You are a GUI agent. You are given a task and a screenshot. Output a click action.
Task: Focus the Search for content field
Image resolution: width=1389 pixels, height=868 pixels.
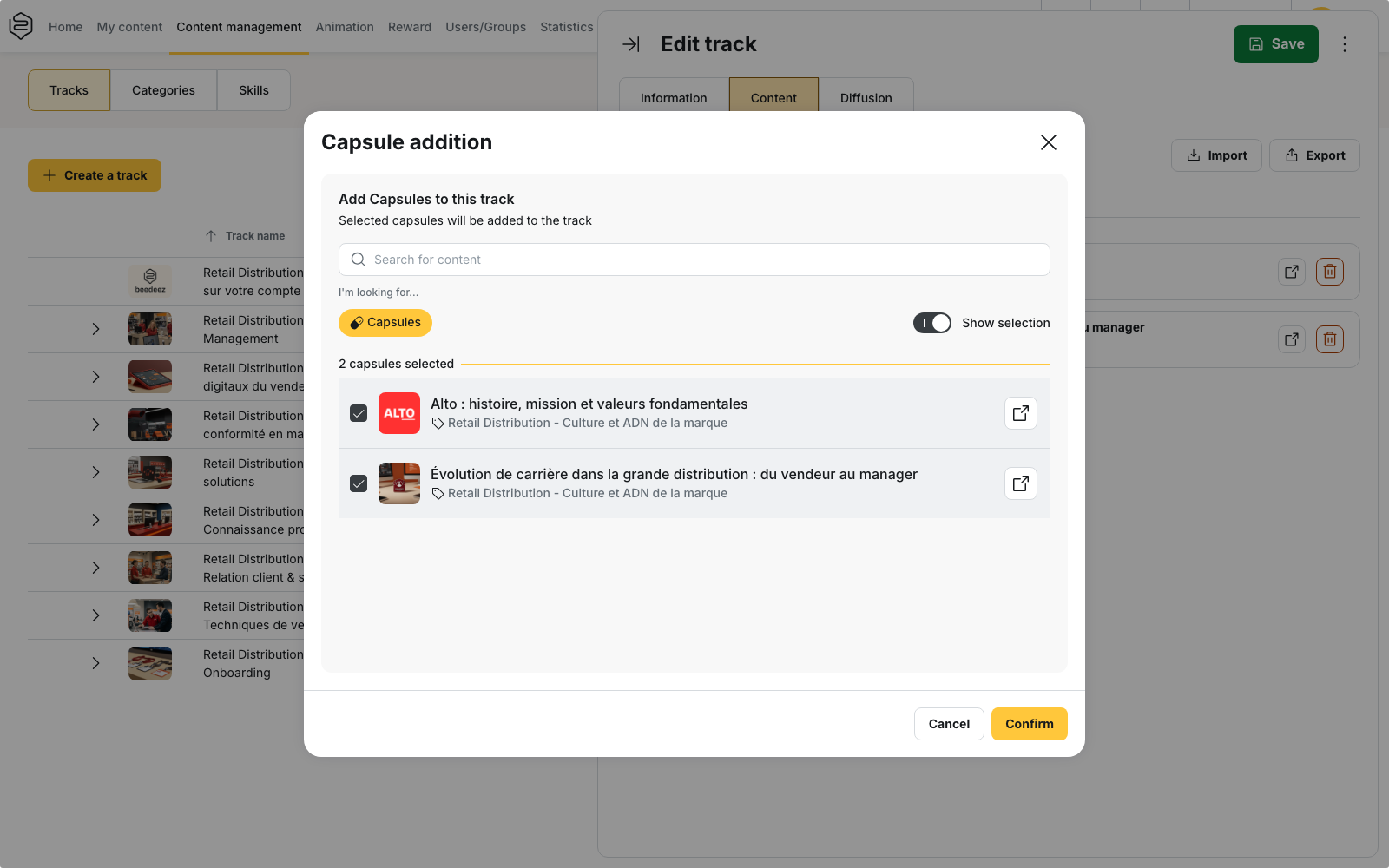click(694, 260)
